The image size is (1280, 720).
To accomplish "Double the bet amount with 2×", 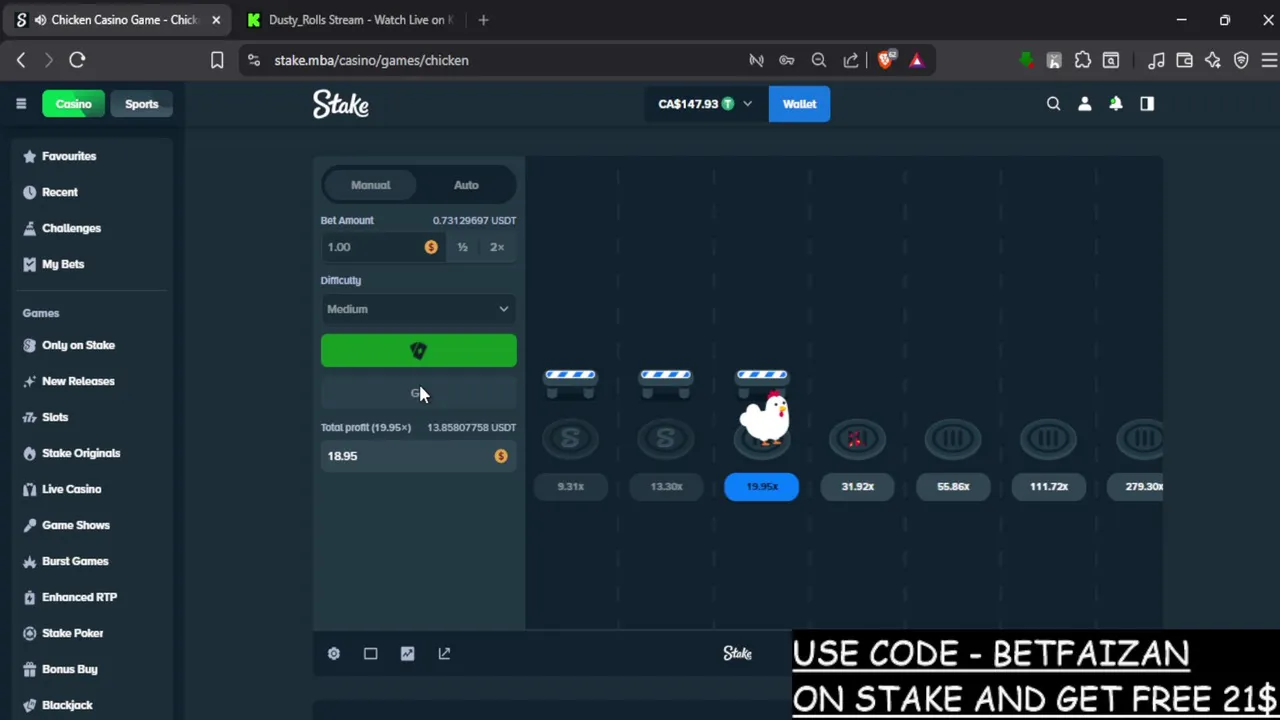I will click(x=497, y=247).
